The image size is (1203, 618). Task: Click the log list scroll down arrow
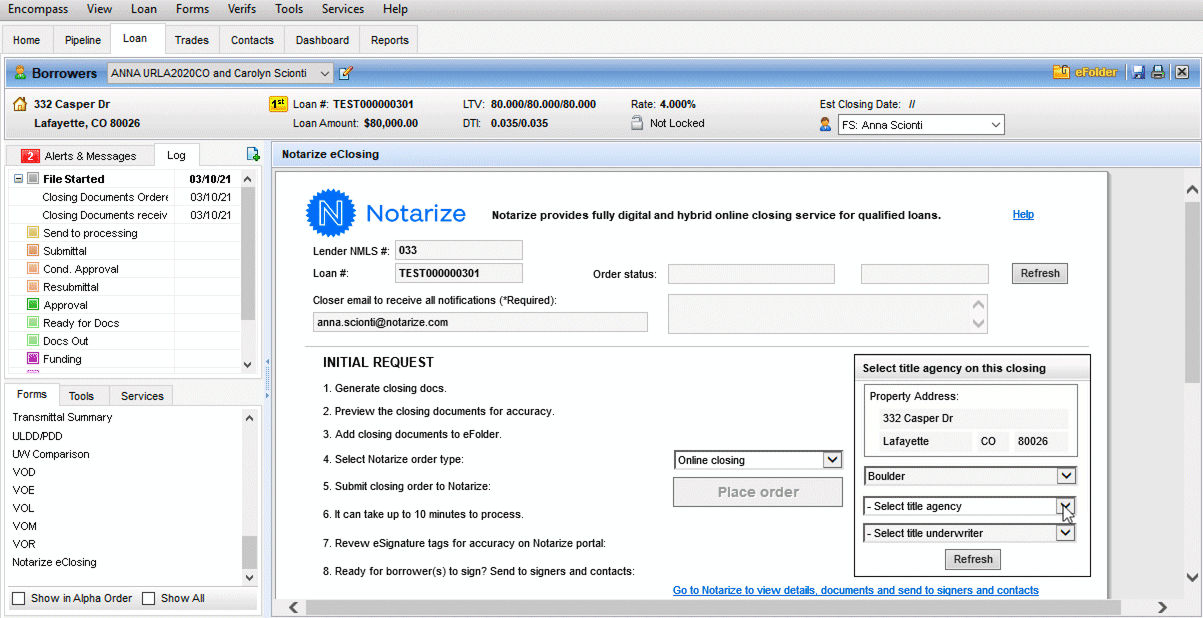(249, 366)
